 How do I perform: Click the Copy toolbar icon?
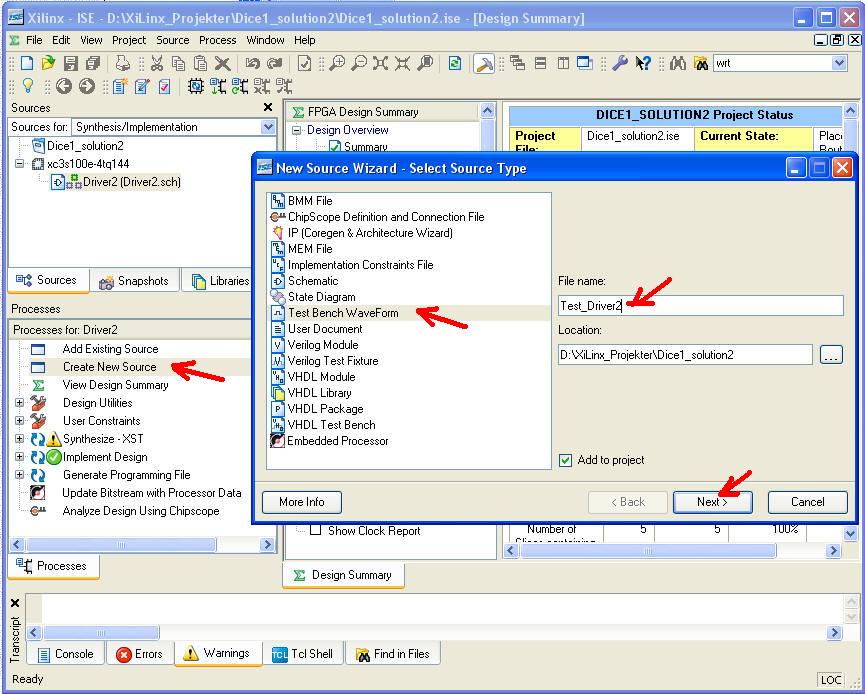point(179,63)
